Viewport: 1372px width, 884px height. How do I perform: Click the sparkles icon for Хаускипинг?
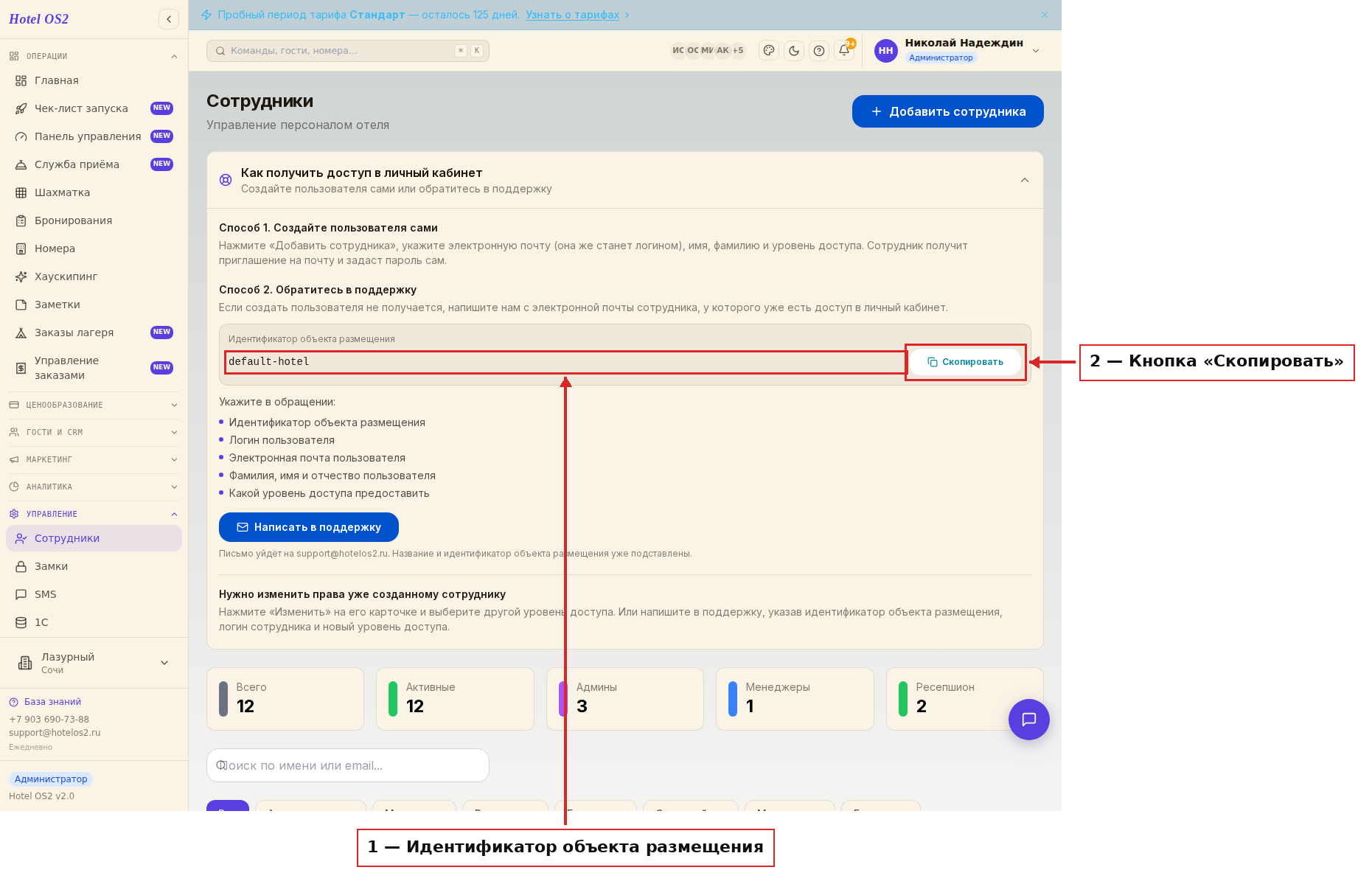21,276
